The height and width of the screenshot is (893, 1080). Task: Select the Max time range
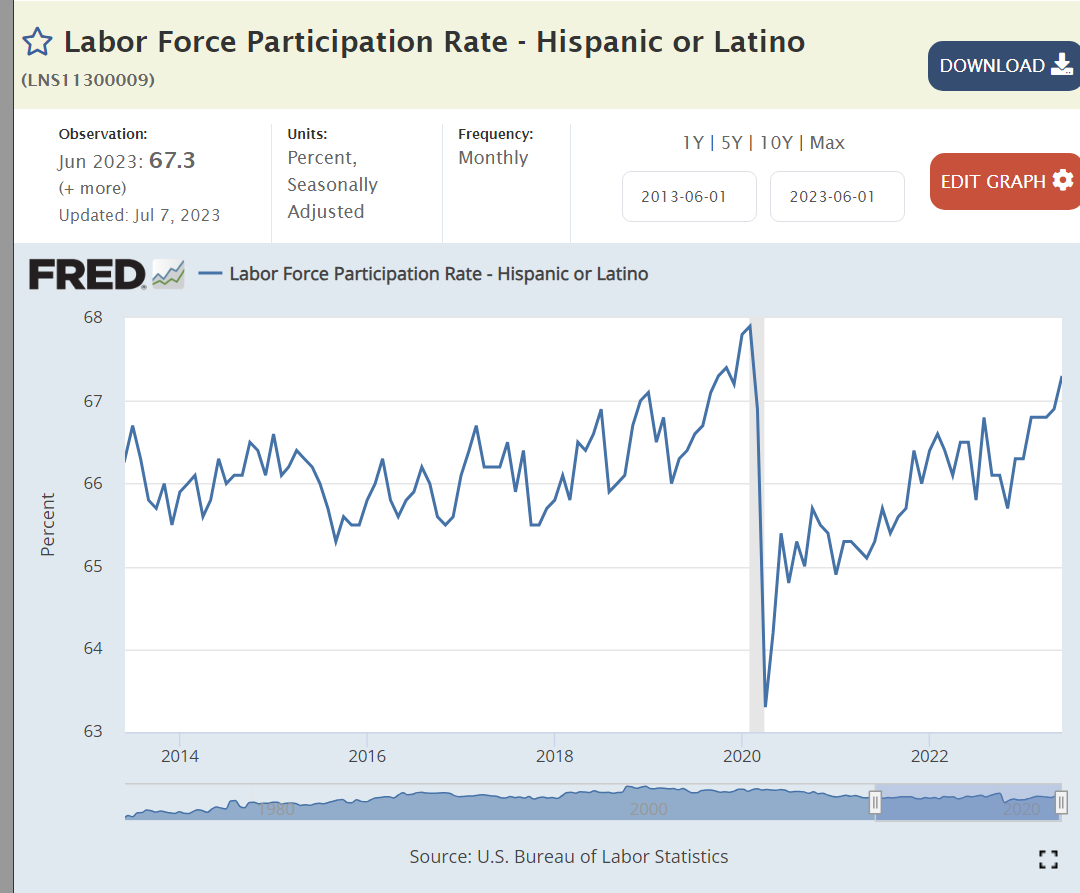pyautogui.click(x=827, y=143)
